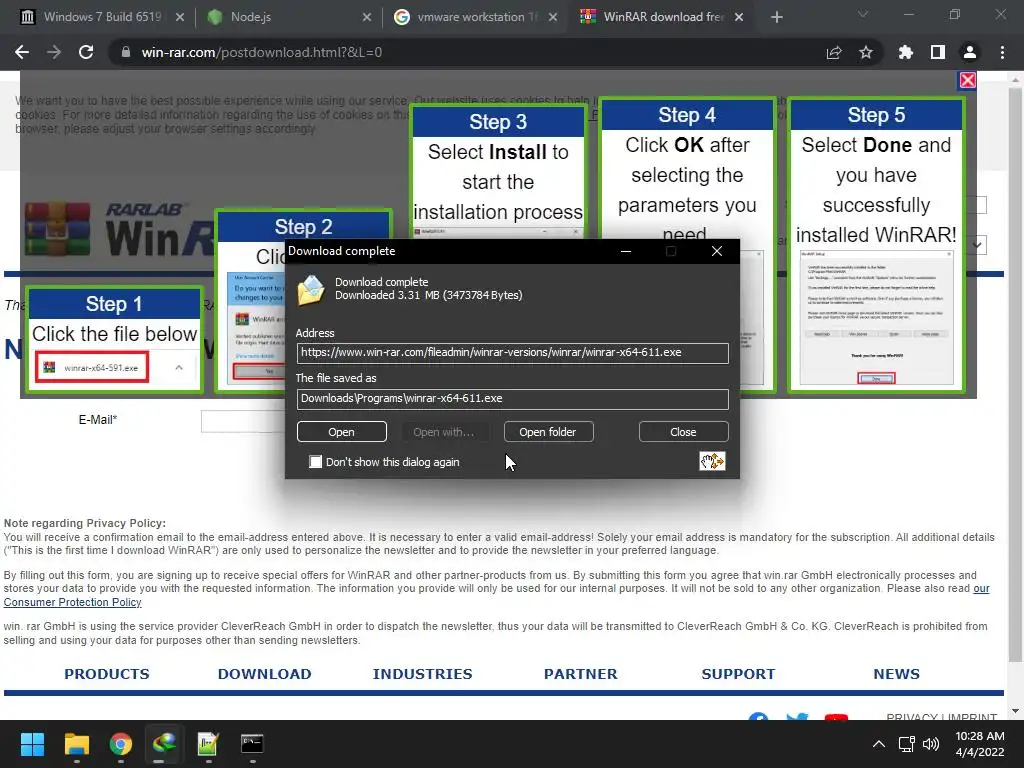Open the Chrome three-dot menu
Image resolution: width=1024 pixels, height=768 pixels.
1002,52
